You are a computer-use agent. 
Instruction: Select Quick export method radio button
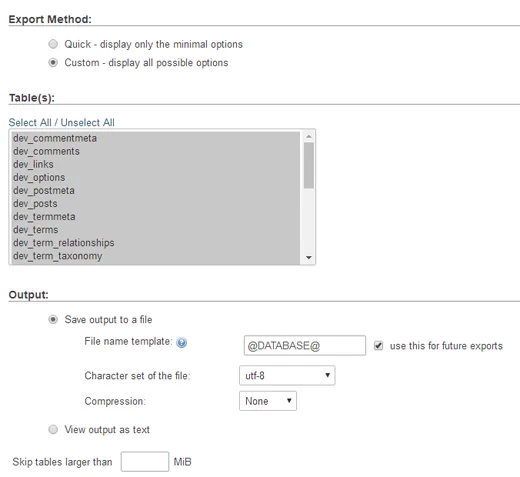[x=53, y=44]
